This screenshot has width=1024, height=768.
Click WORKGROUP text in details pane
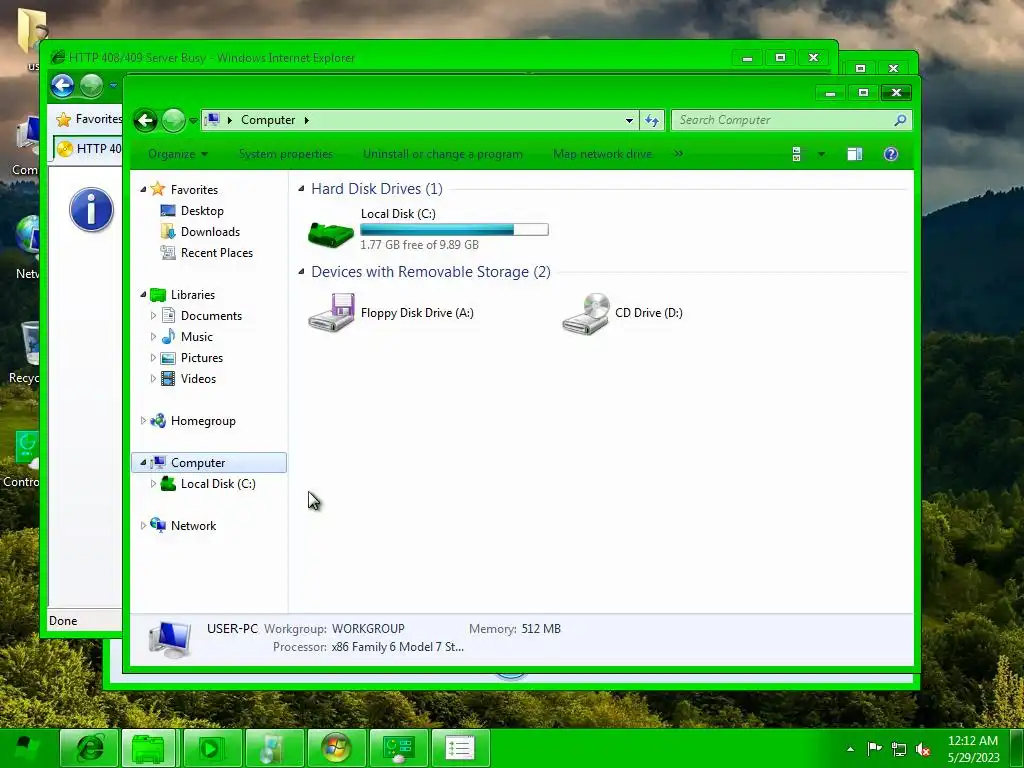click(x=368, y=629)
